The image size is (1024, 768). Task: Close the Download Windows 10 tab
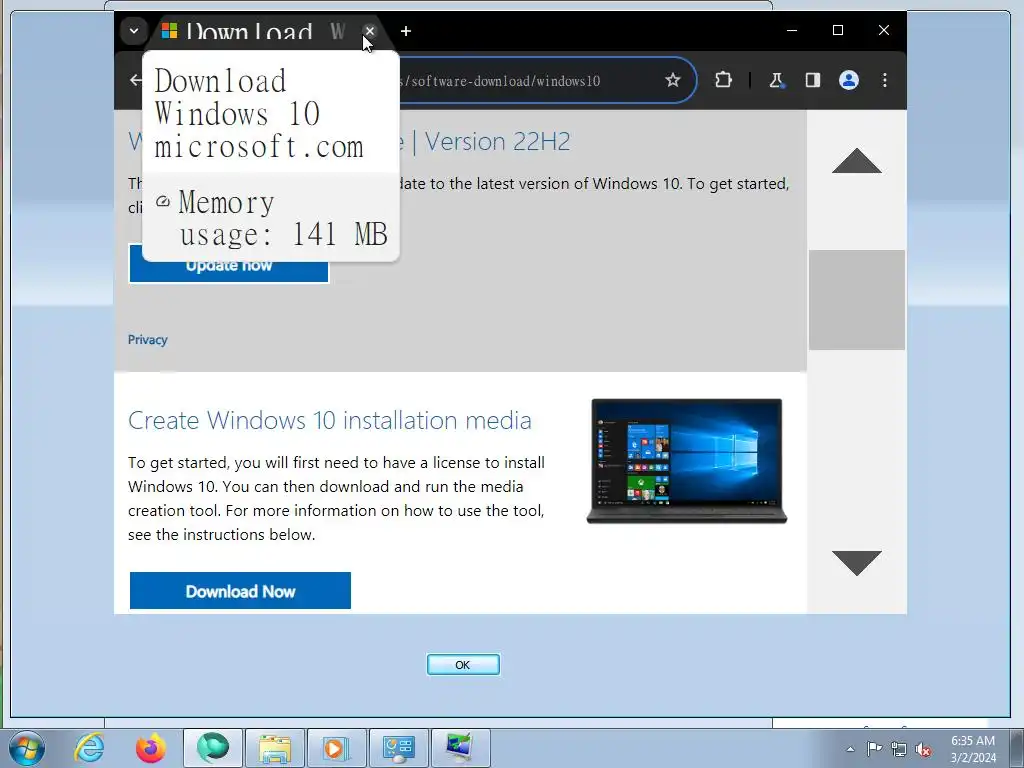370,31
